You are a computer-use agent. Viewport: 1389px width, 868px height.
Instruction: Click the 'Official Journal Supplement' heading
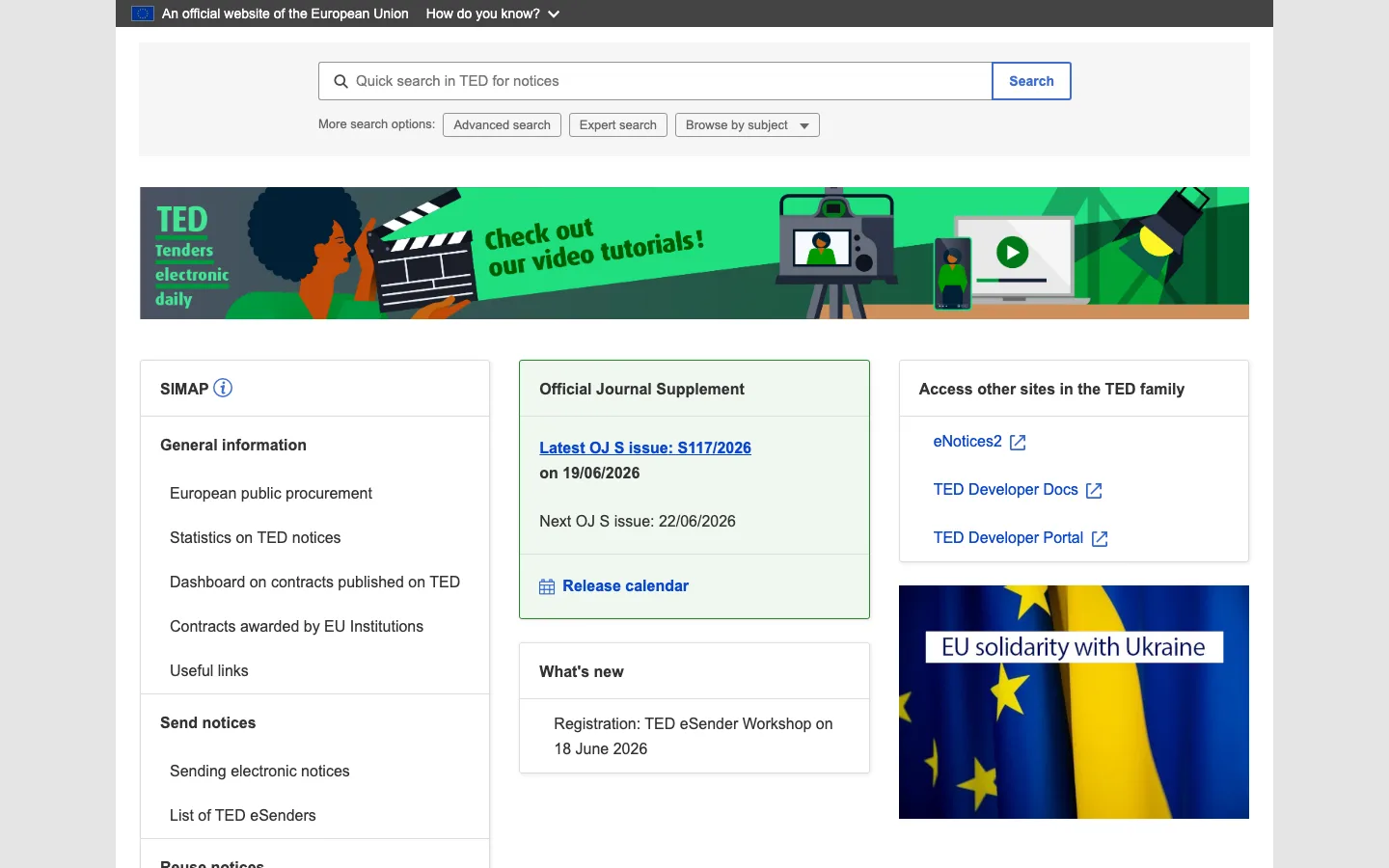click(x=641, y=389)
